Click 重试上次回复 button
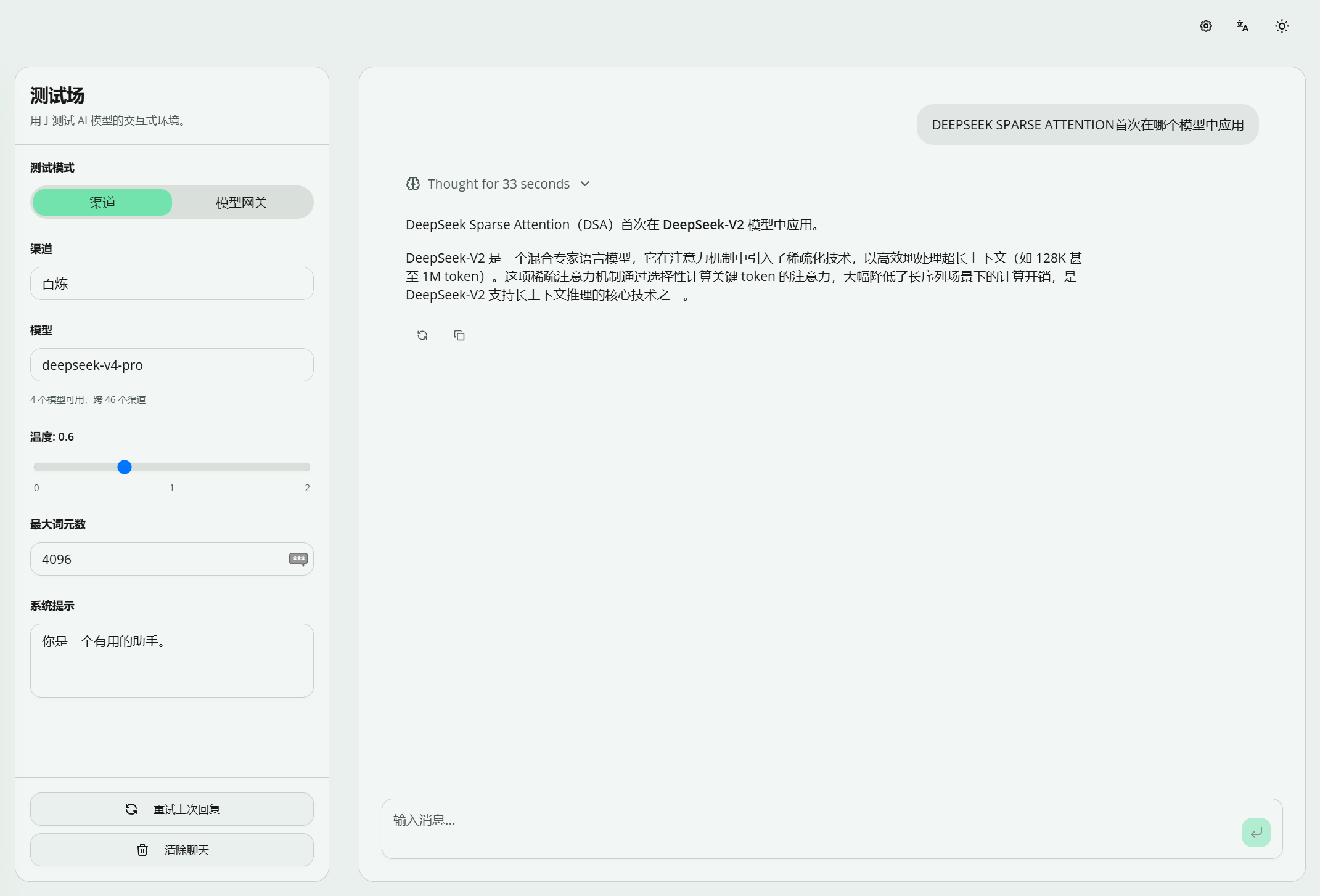 point(172,809)
